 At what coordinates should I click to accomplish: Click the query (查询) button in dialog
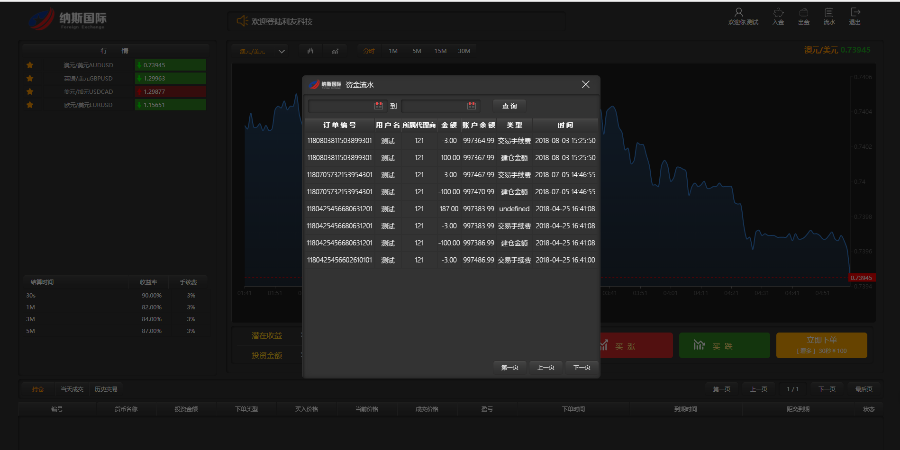[x=509, y=105]
